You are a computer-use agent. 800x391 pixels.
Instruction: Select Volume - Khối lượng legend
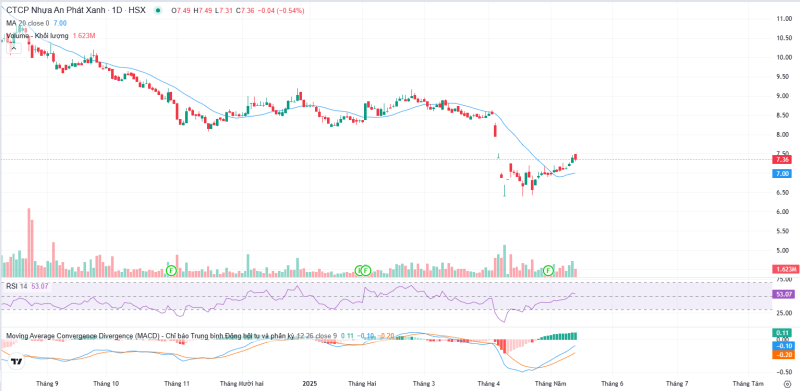(36, 36)
